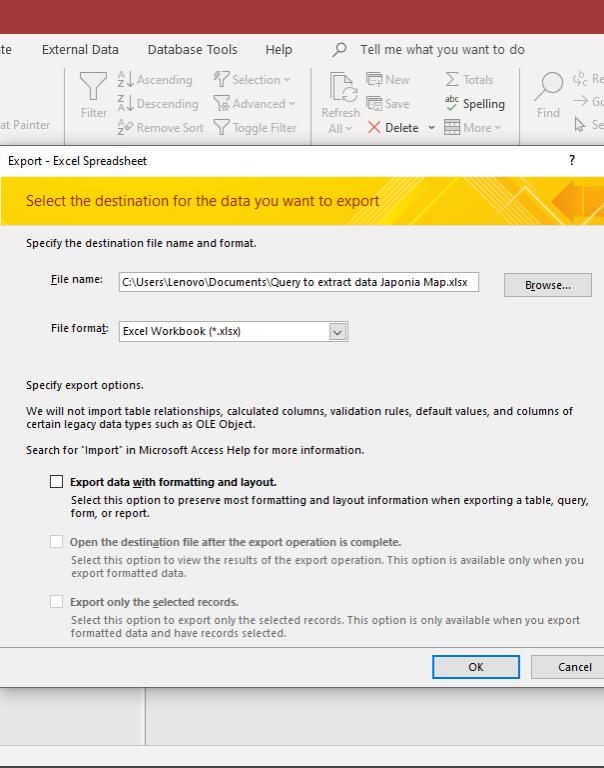Sort records Descending
604x768 pixels.
click(158, 103)
